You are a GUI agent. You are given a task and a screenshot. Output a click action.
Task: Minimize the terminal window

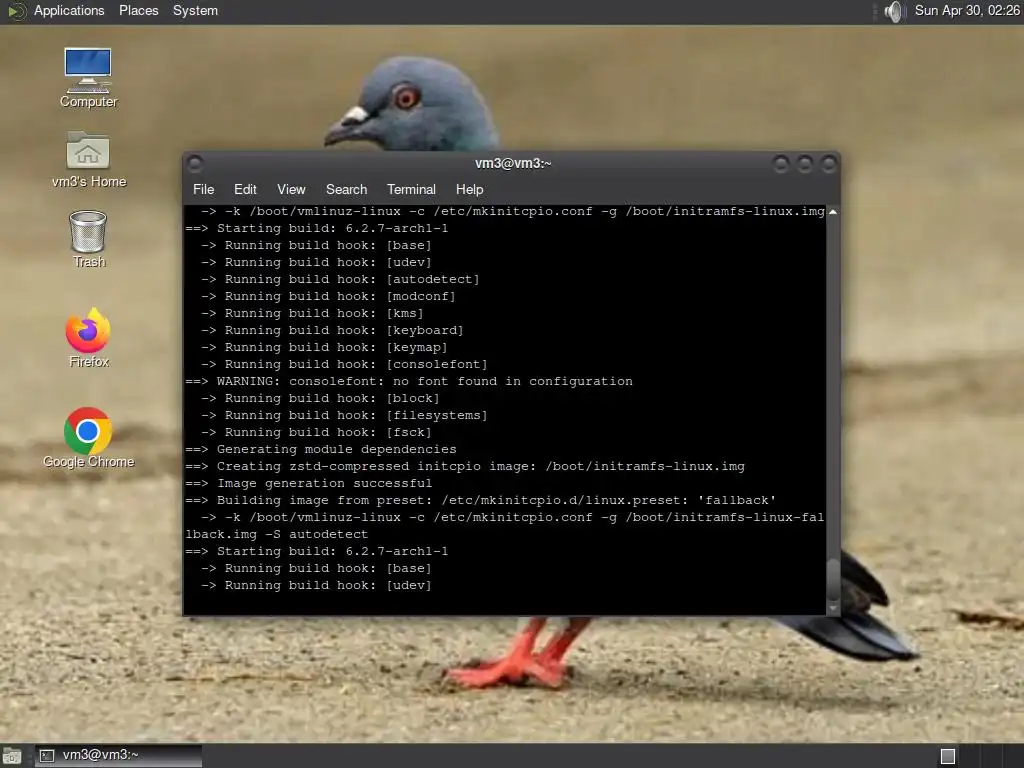click(x=780, y=164)
